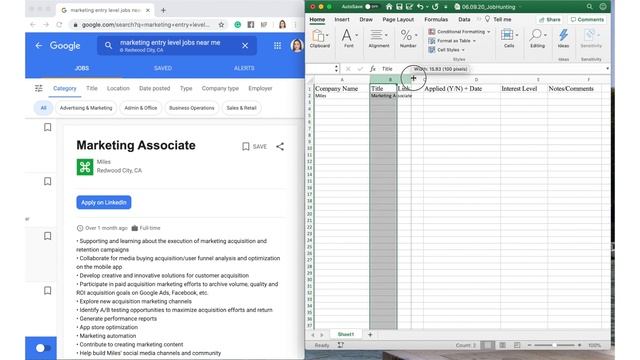
Task: Open the Google apps grid
Action: coord(278,46)
